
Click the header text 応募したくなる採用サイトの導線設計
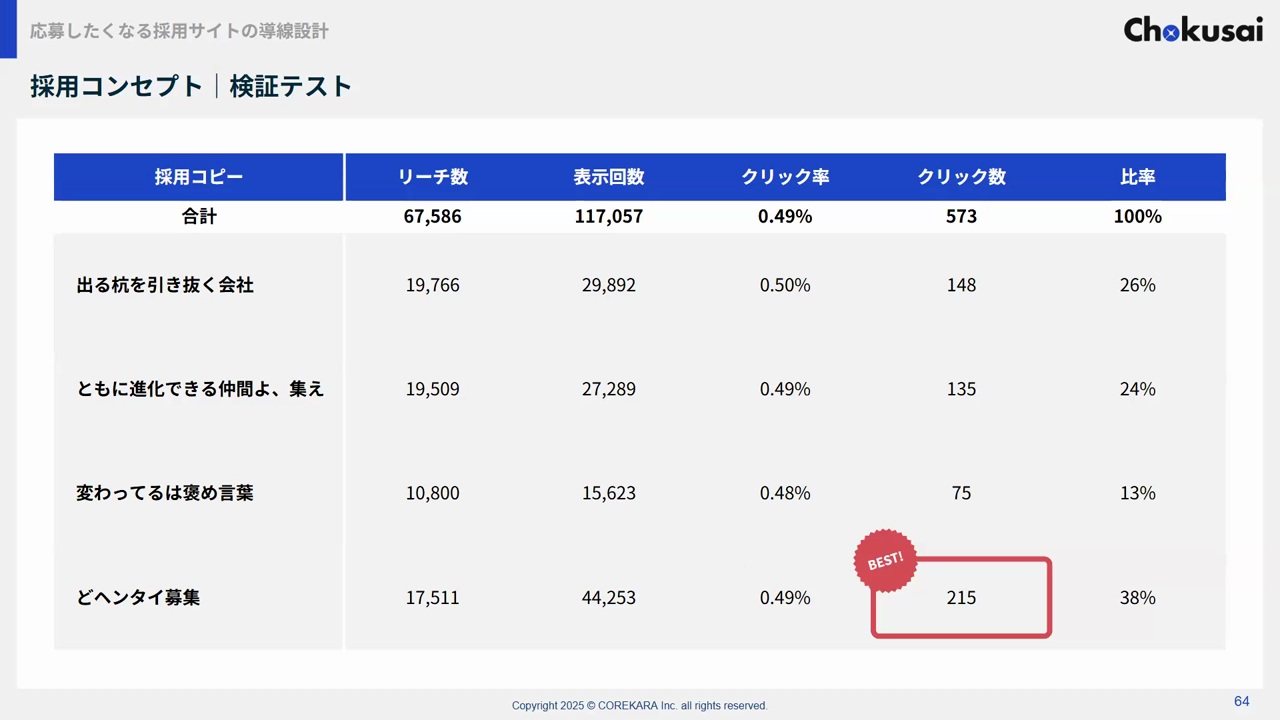pos(179,31)
